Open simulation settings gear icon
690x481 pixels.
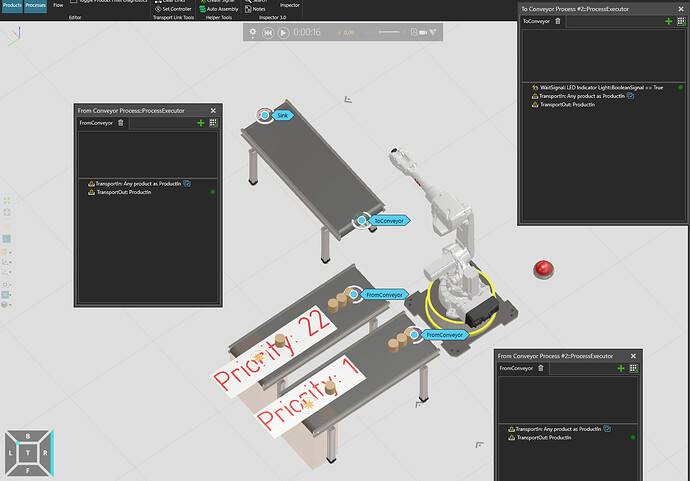click(x=253, y=32)
